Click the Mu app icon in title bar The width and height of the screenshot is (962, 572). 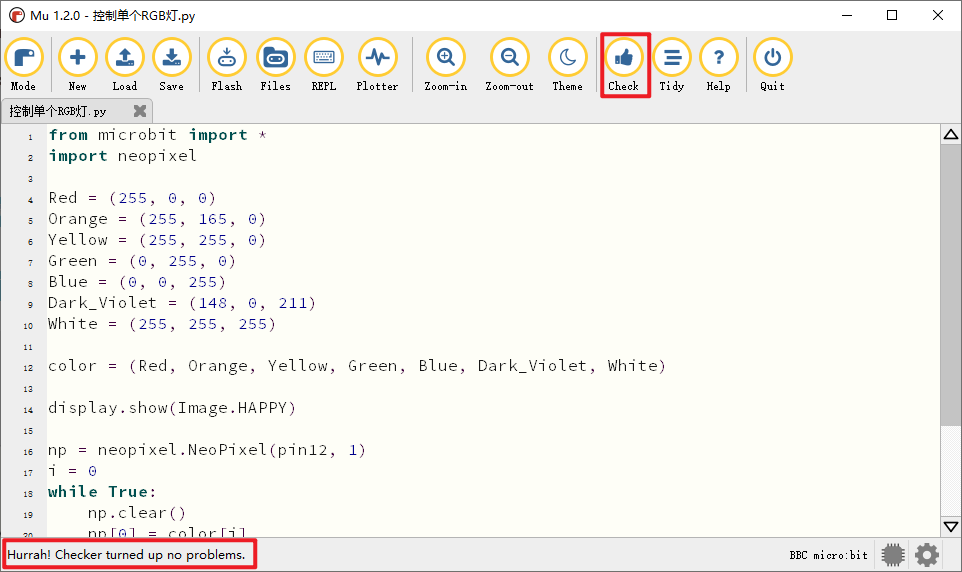tap(17, 15)
